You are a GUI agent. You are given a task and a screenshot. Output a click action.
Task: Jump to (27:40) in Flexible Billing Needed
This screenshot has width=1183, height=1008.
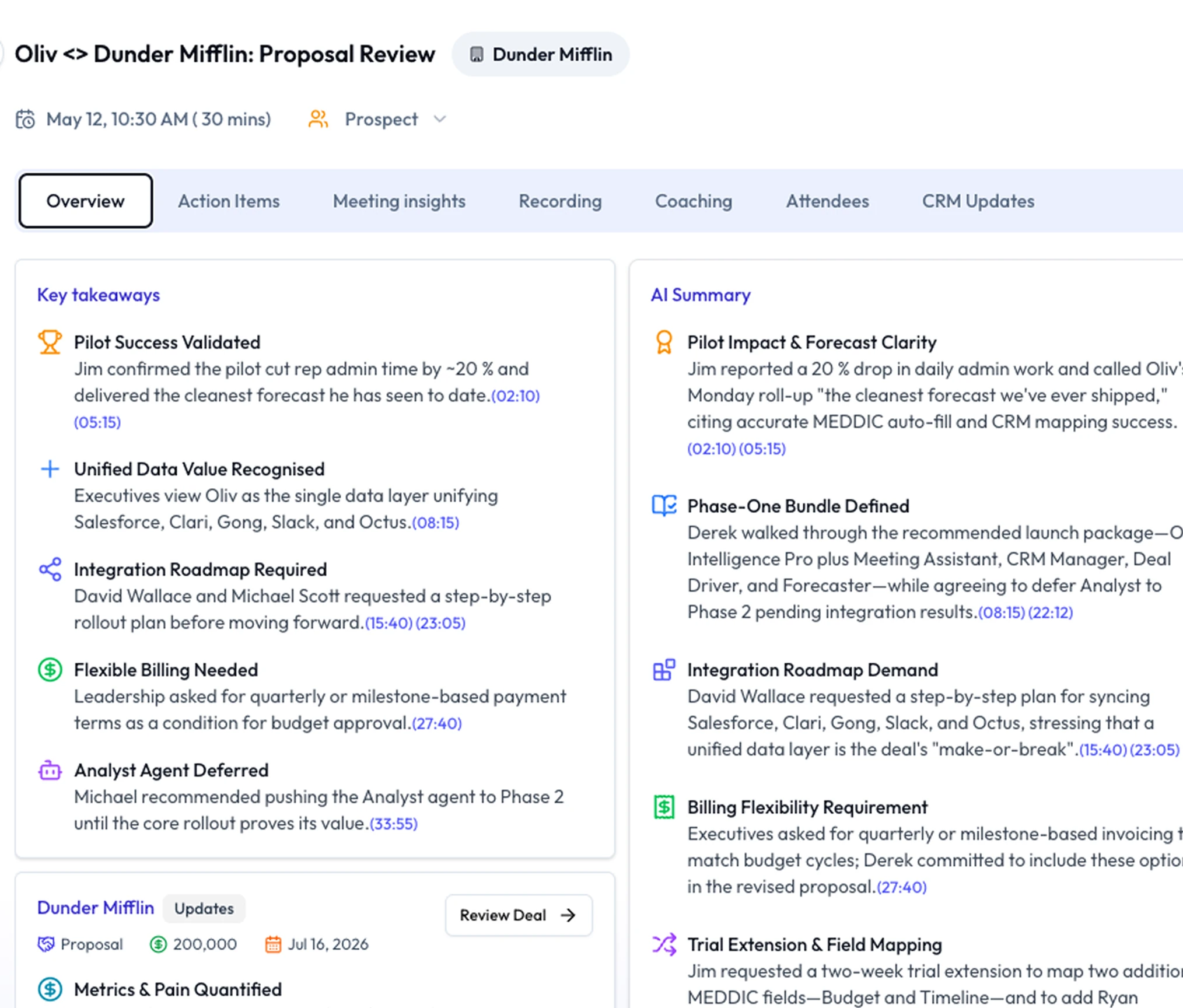click(437, 723)
